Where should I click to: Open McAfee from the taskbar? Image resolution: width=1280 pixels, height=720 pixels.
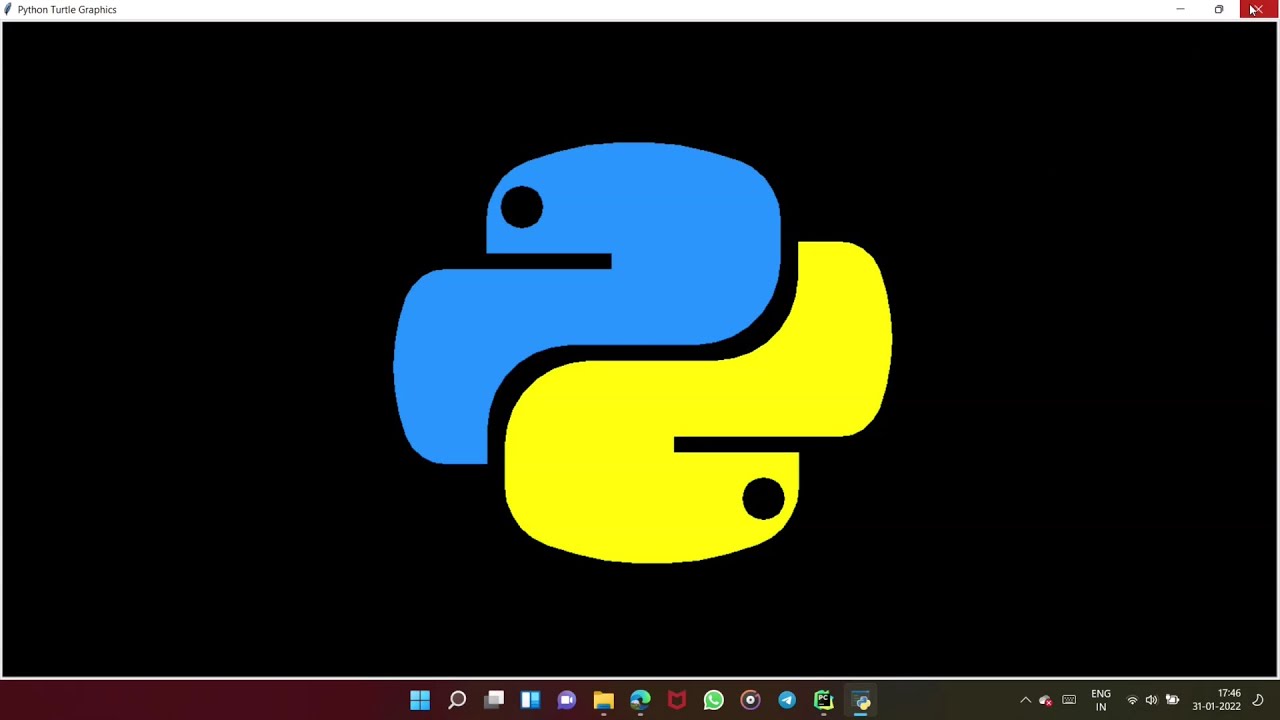(x=677, y=700)
